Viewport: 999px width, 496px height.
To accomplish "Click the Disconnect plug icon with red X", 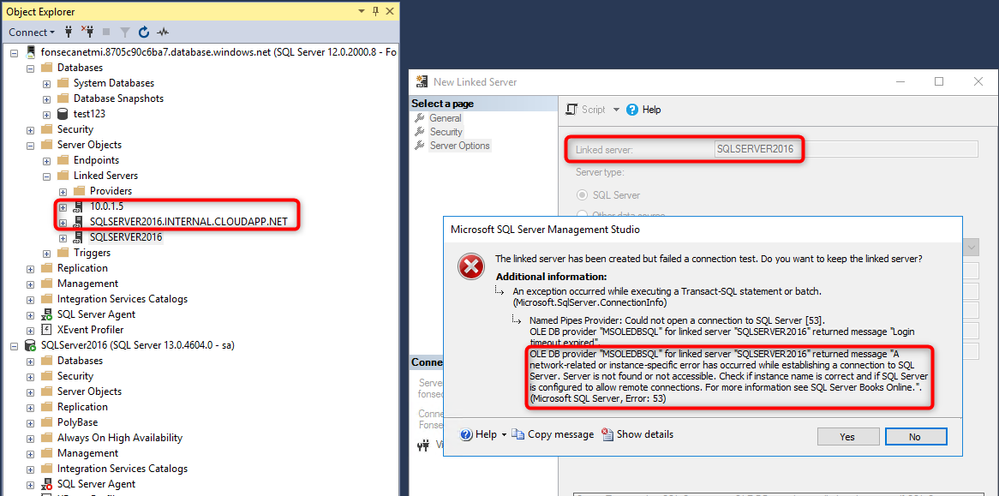I will click(87, 32).
